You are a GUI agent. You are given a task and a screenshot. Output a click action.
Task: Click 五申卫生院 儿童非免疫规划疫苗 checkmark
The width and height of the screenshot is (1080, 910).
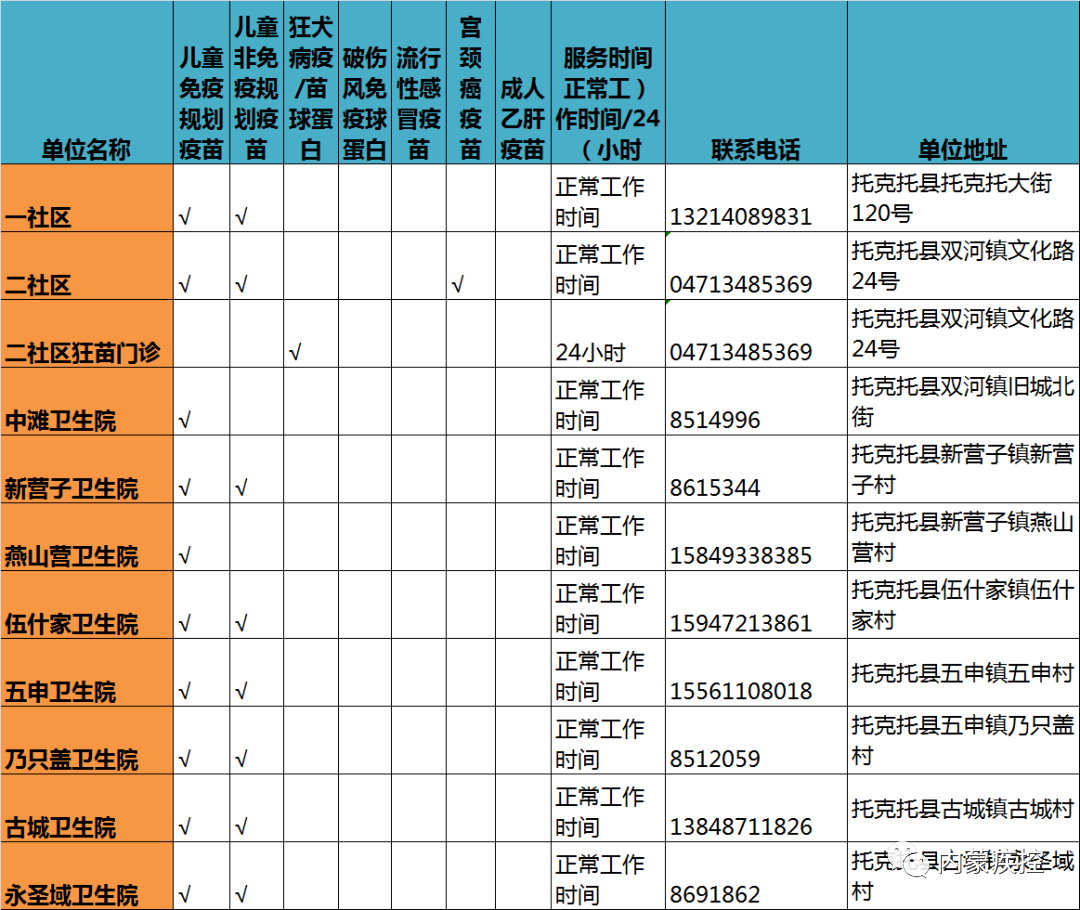pos(241,691)
